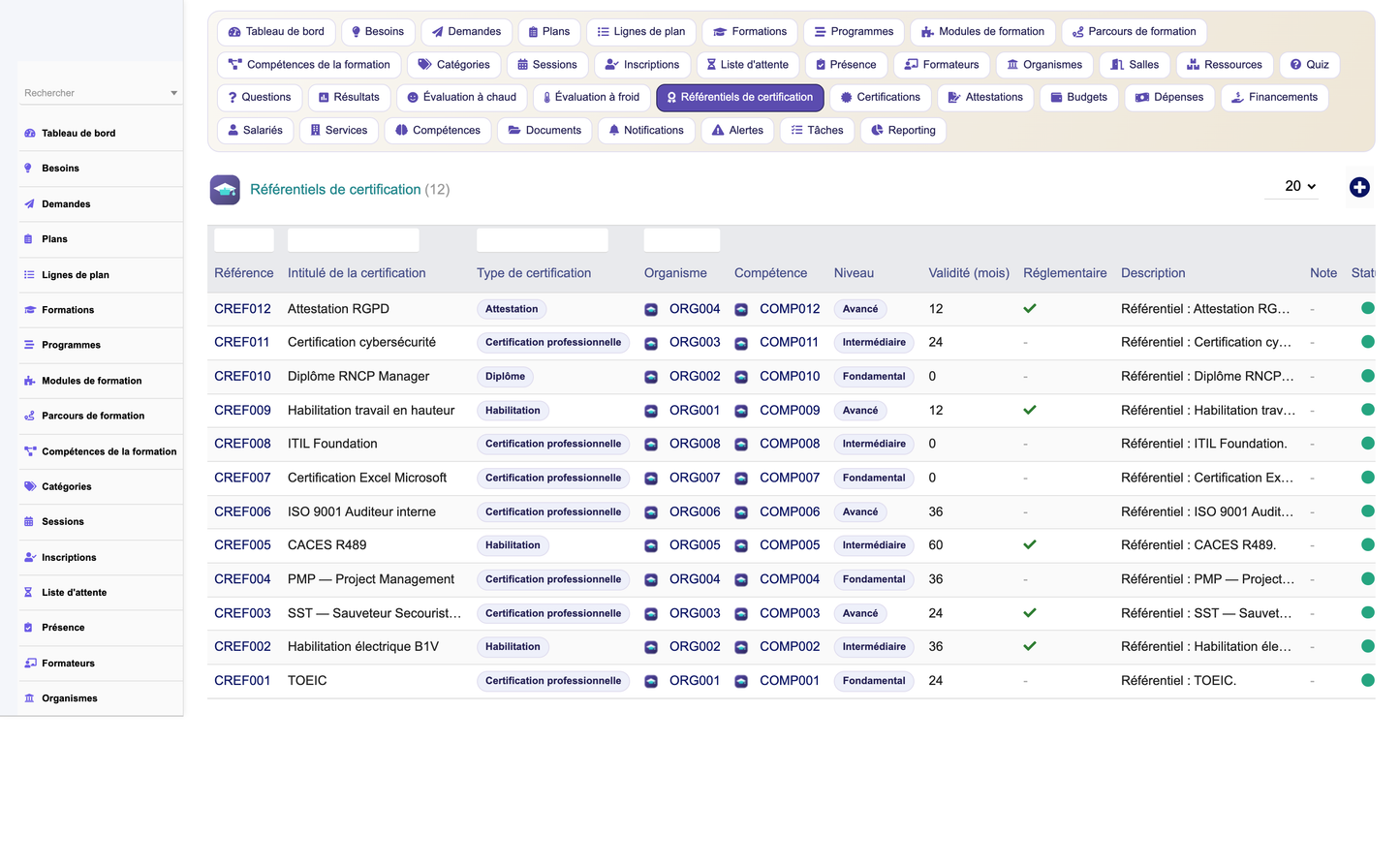Click the Référence column filter field

coord(244,239)
